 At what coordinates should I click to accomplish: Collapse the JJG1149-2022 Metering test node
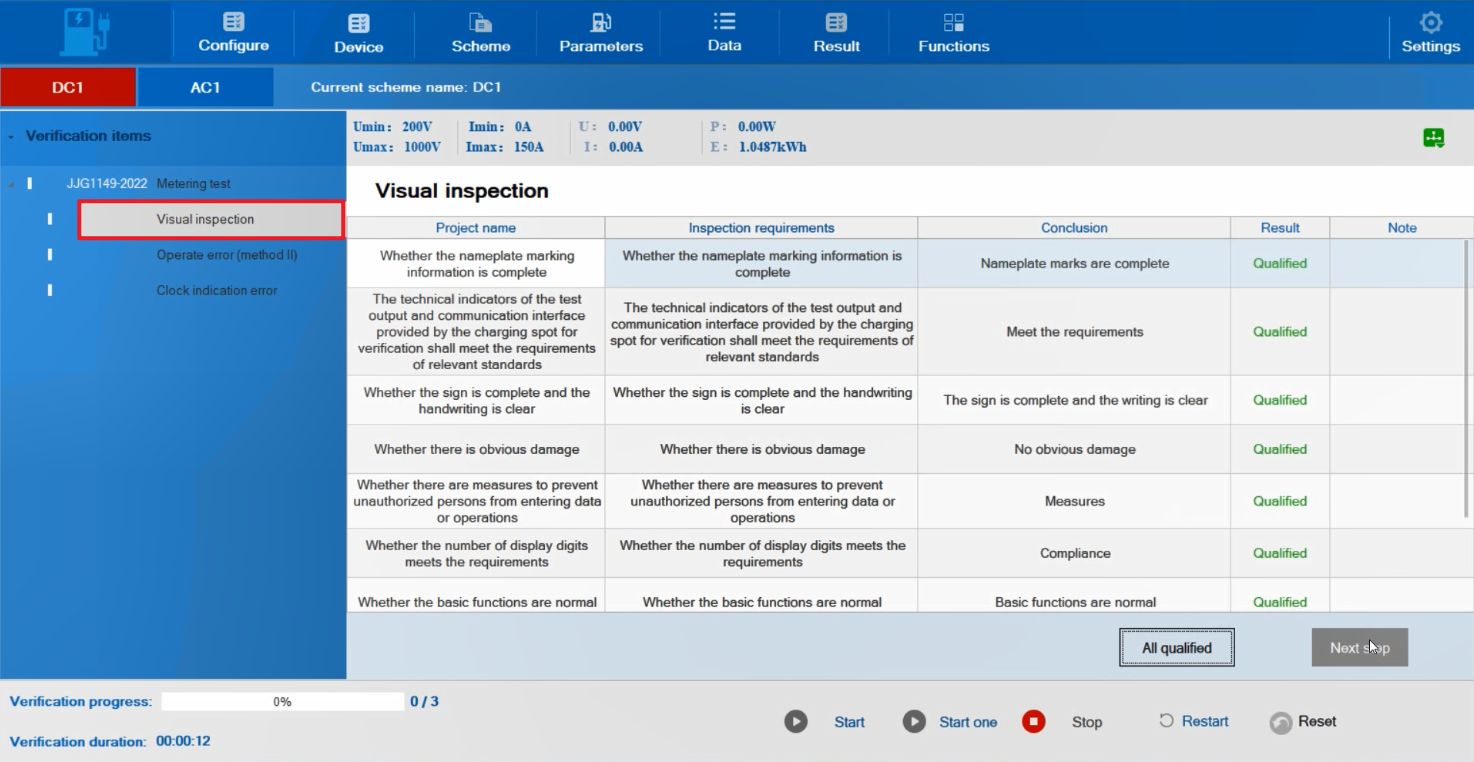pos(12,184)
